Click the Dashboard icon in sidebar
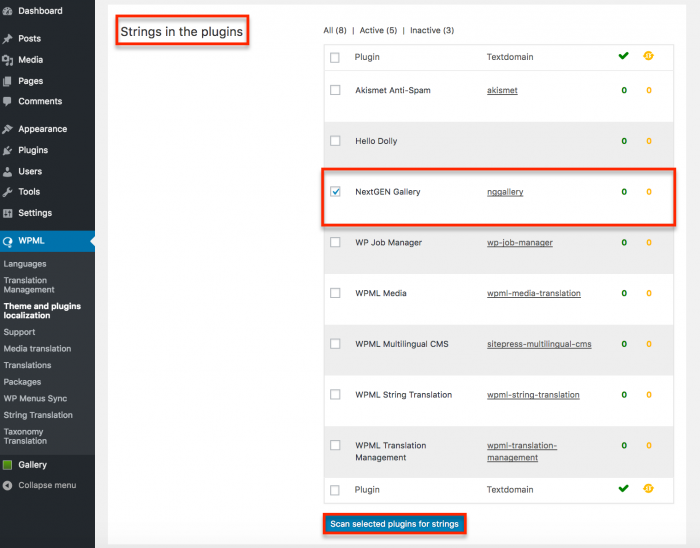This screenshot has height=548, width=700. coord(7,11)
